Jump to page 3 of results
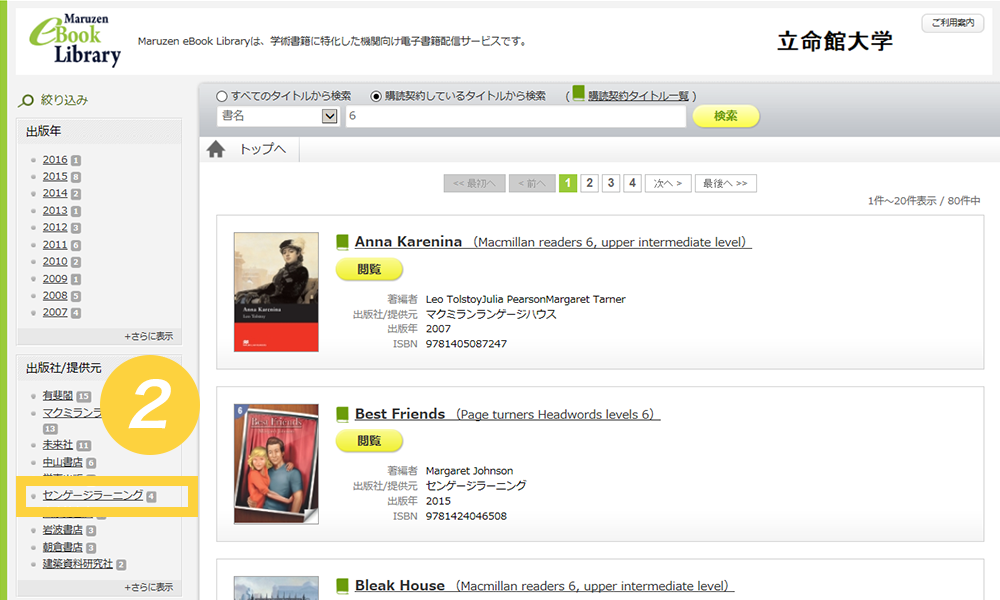 611,184
